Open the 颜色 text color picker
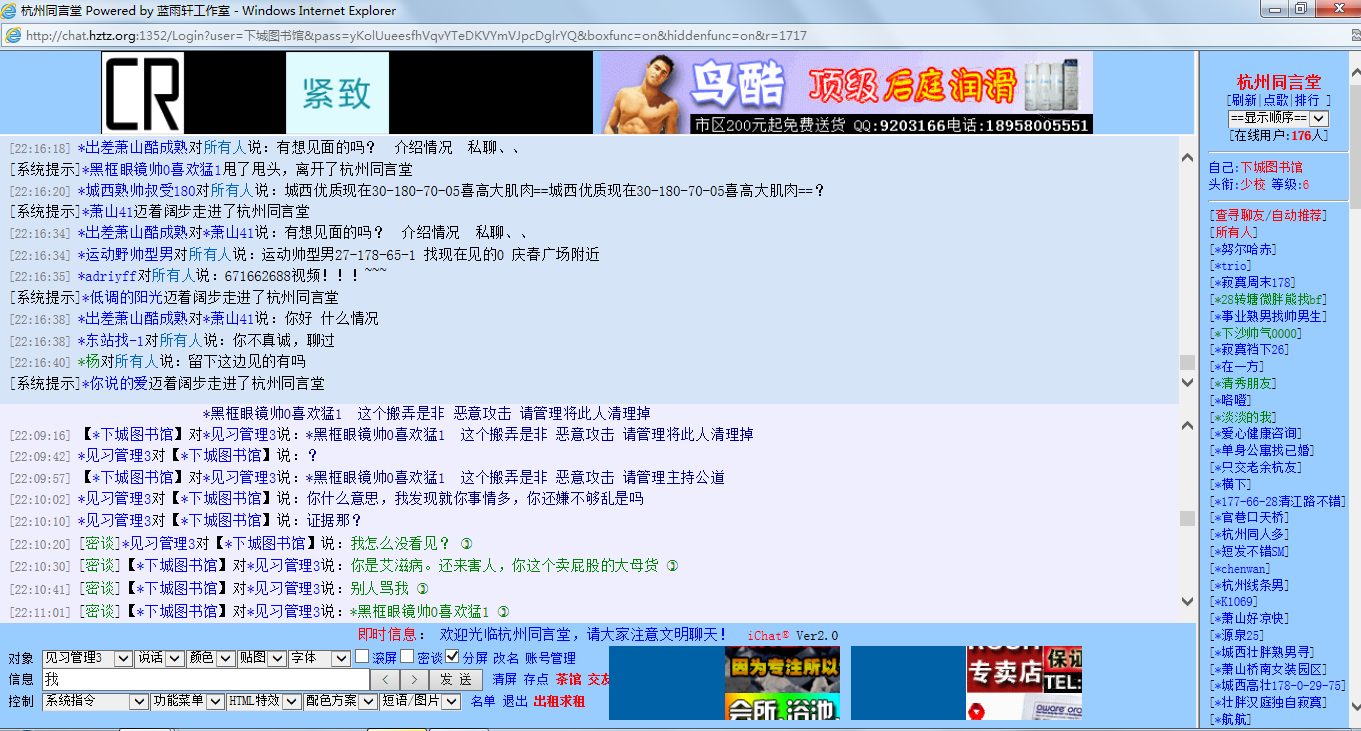 coord(211,658)
